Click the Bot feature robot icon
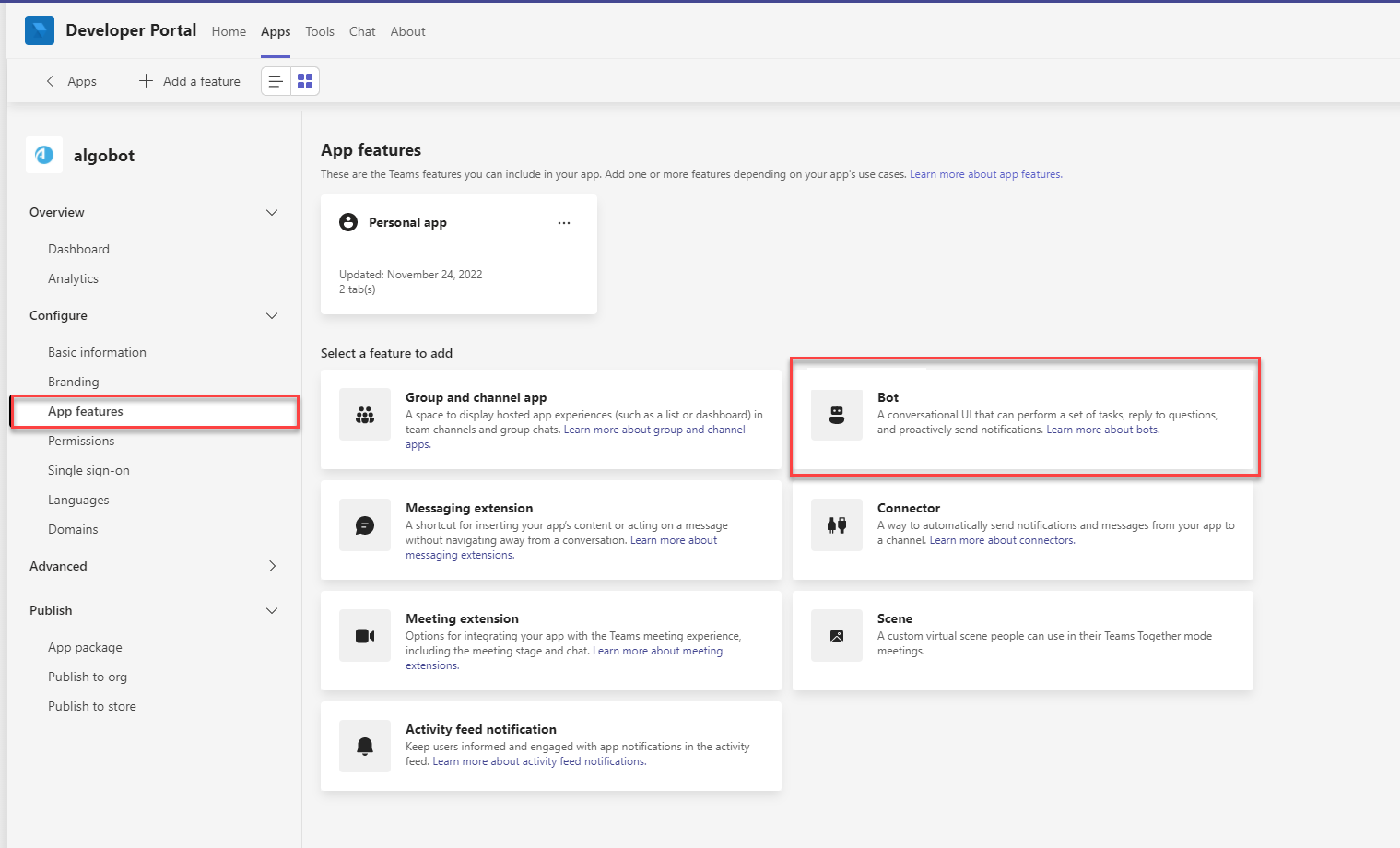Screen dimensions: 1400x848 (836, 415)
